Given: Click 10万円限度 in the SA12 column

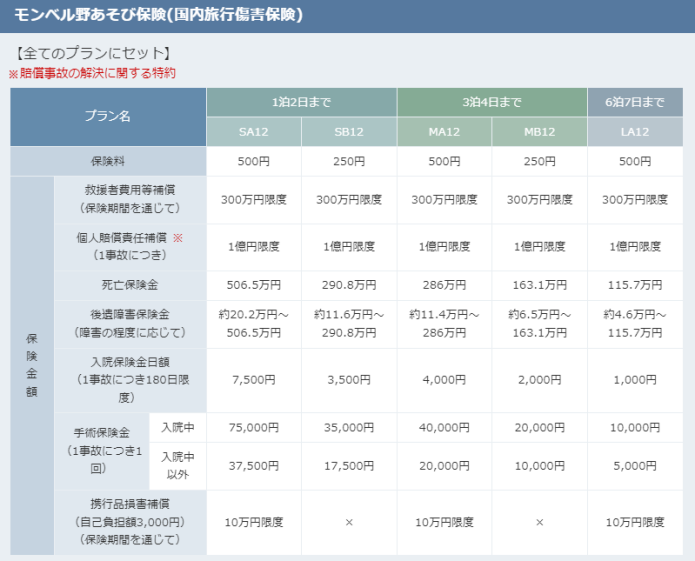Looking at the screenshot, I should coord(254,522).
